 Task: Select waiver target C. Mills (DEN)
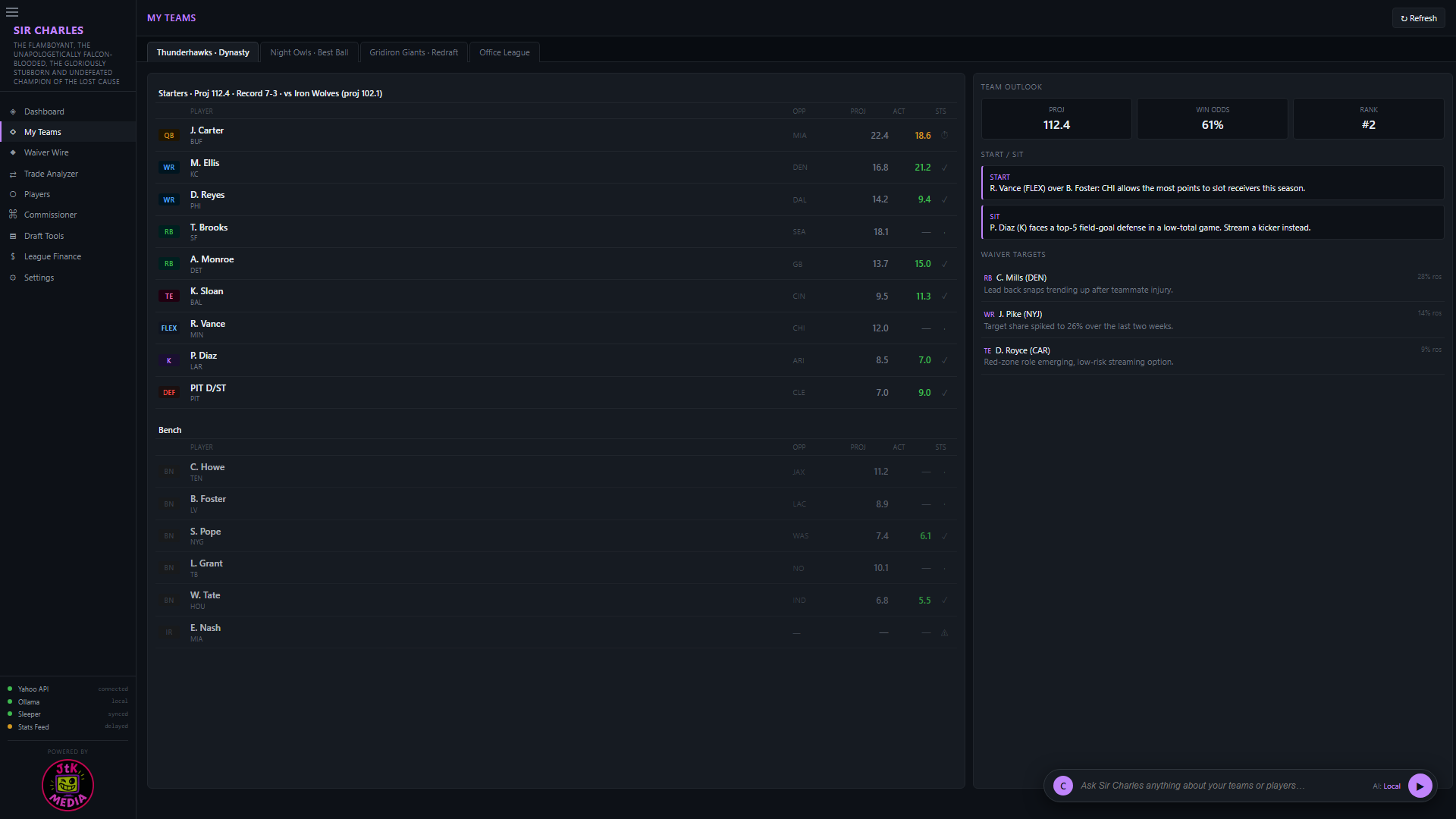coord(1212,284)
